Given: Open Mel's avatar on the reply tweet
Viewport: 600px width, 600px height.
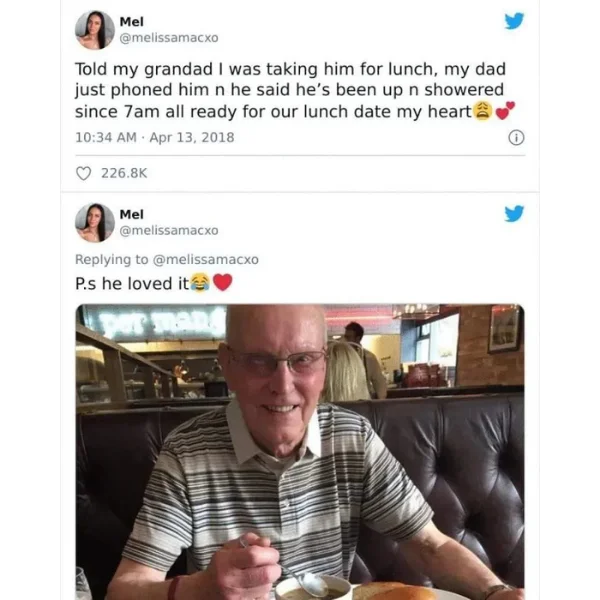Looking at the screenshot, I should [95, 223].
